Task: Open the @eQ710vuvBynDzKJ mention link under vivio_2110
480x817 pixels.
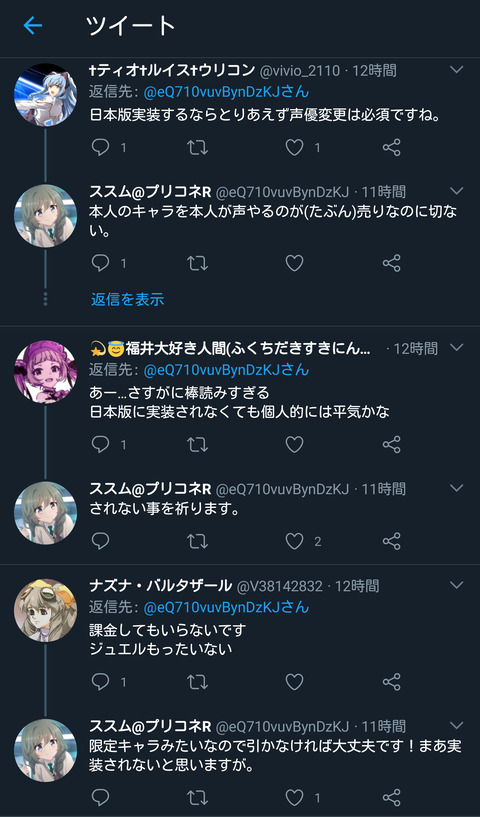Action: (x=226, y=92)
